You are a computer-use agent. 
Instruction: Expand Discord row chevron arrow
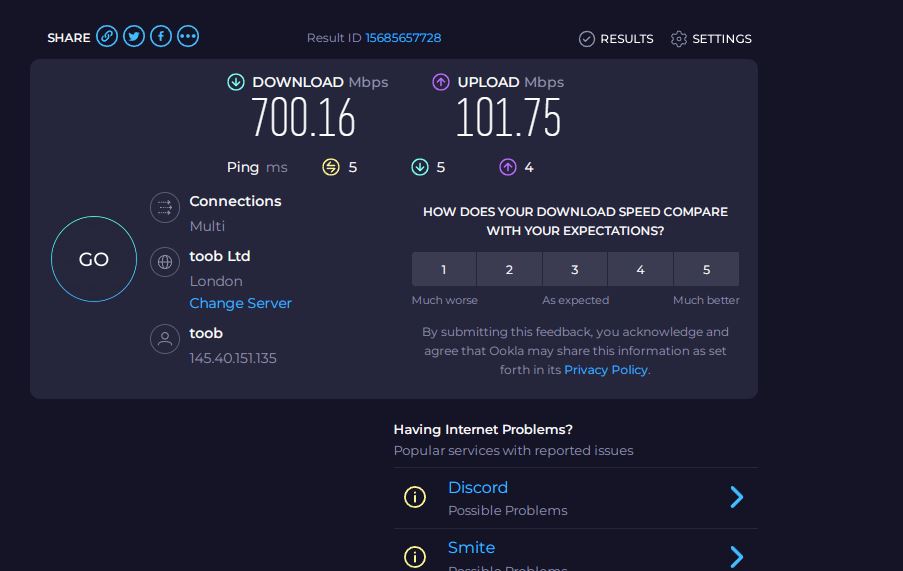tap(737, 497)
